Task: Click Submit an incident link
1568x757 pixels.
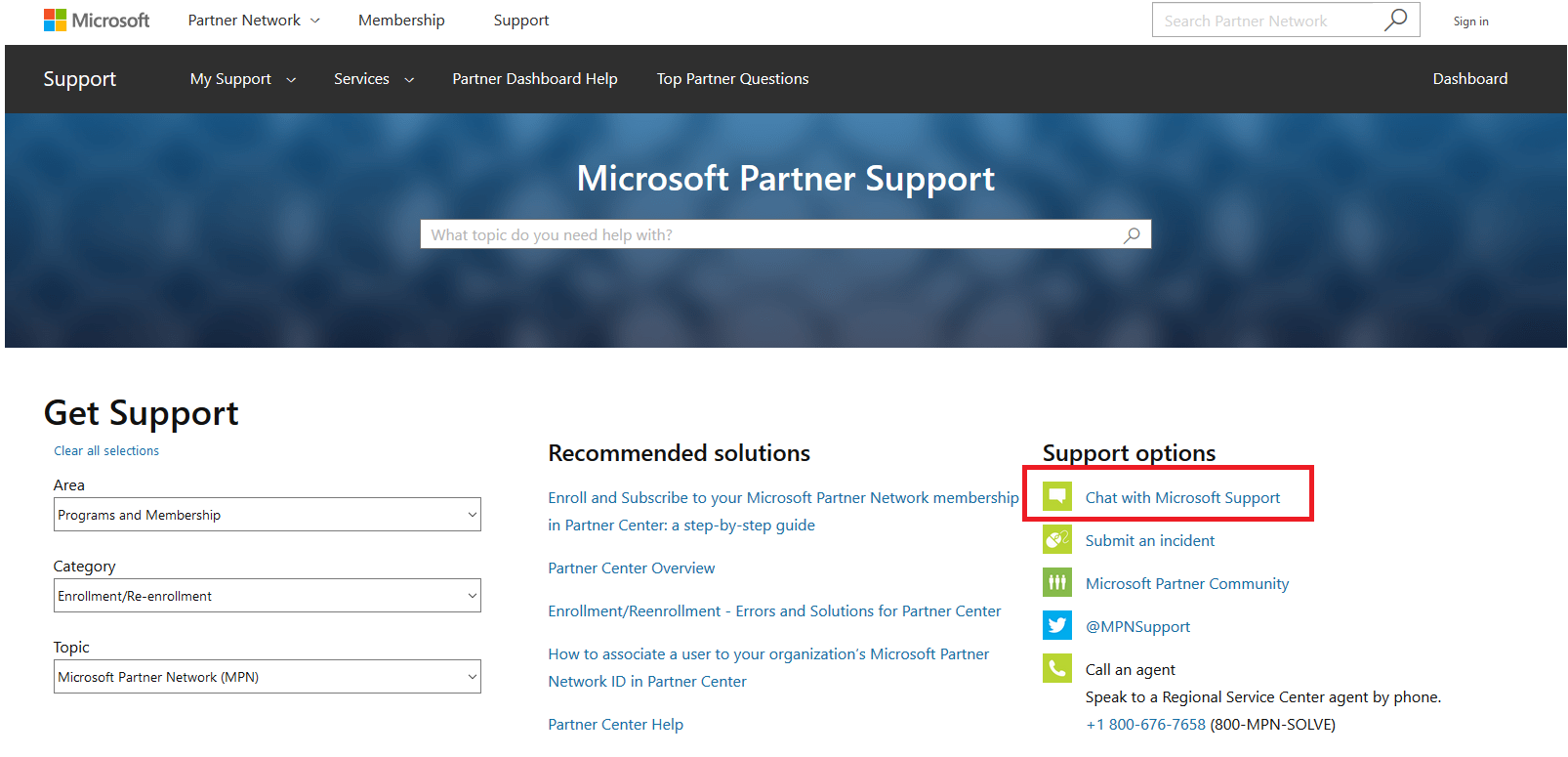Action: (1150, 540)
